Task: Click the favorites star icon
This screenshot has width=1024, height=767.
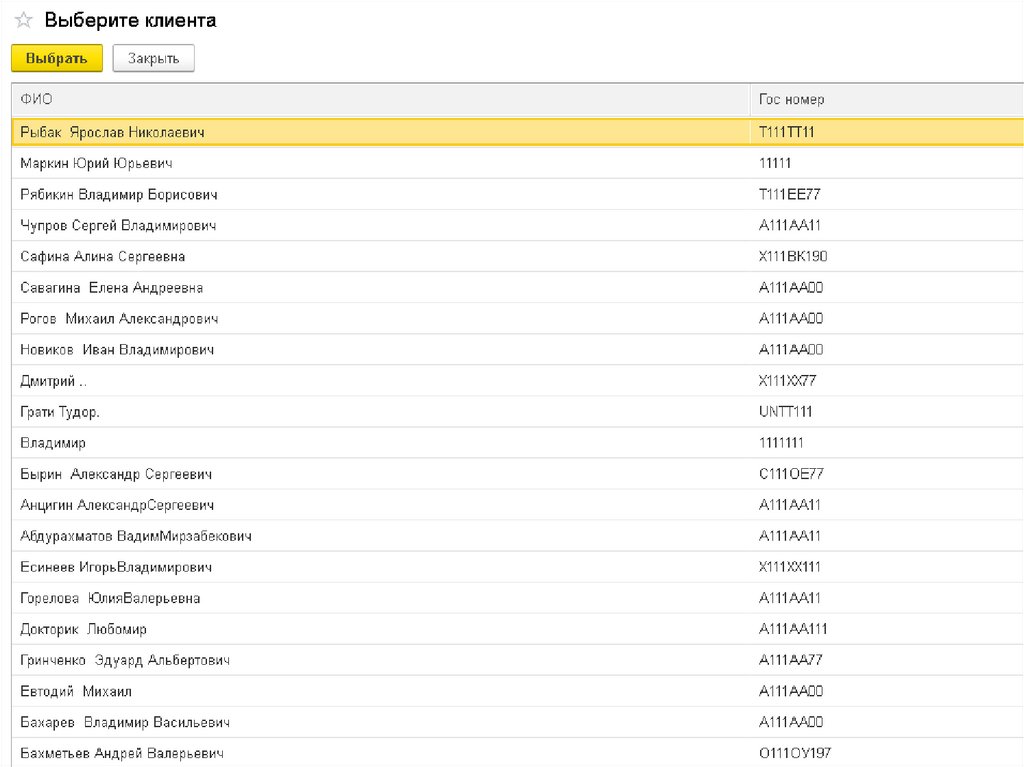Action: [23, 20]
